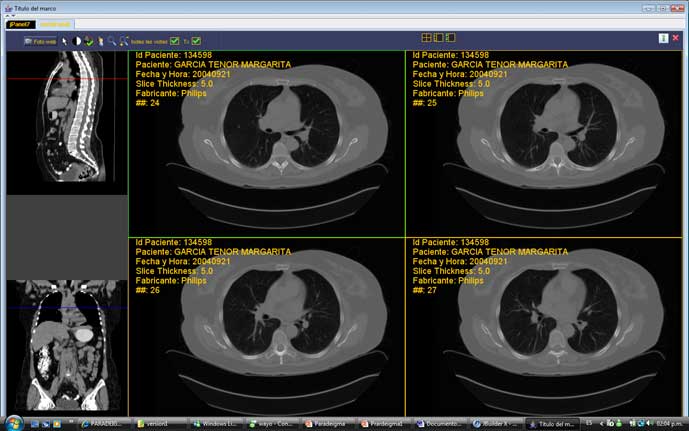Switch to the second yellow tab
Viewport: 689px width, 431px height.
point(55,23)
